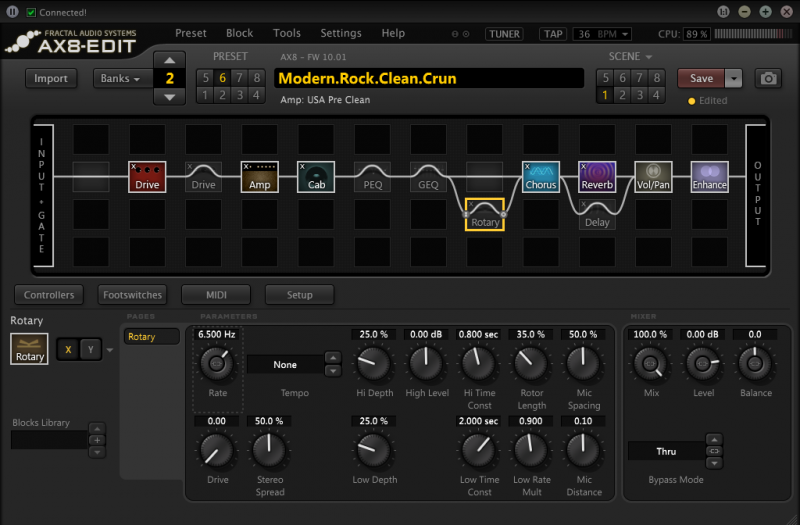Click the preset name field
The width and height of the screenshot is (800, 525).
[429, 79]
